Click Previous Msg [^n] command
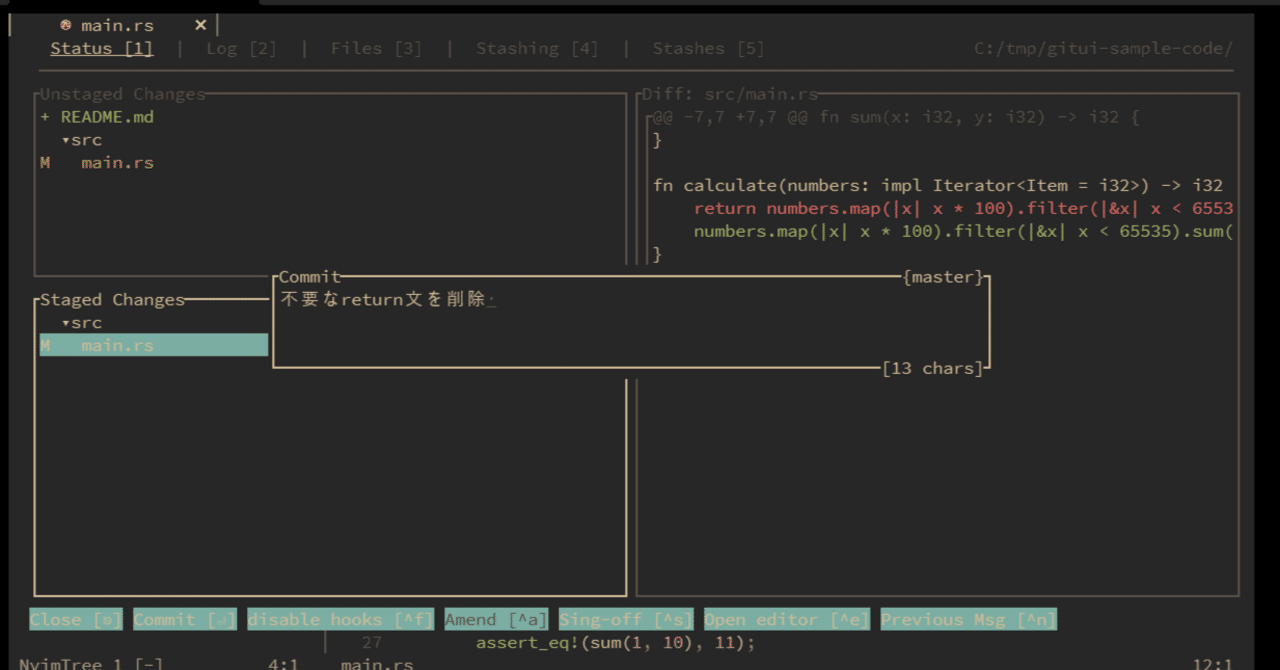 pyautogui.click(x=968, y=620)
